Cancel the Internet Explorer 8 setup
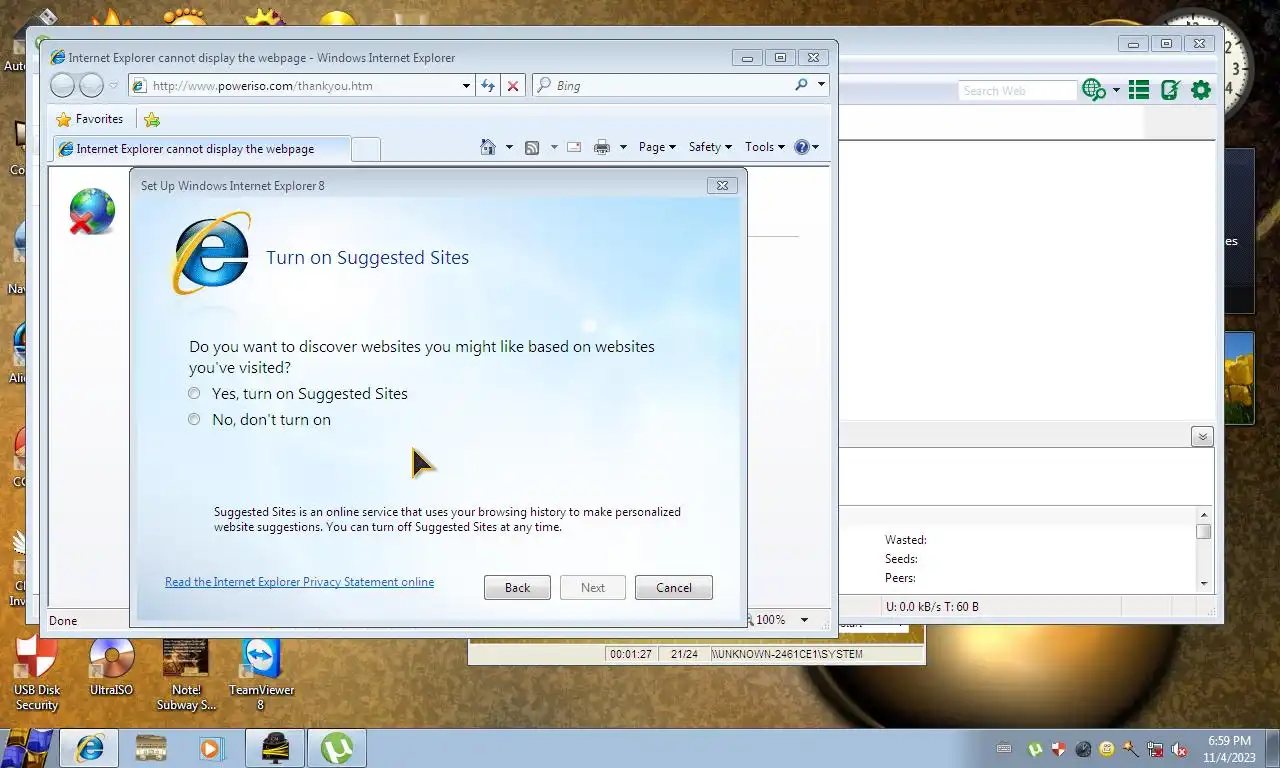This screenshot has height=768, width=1280. (x=673, y=587)
